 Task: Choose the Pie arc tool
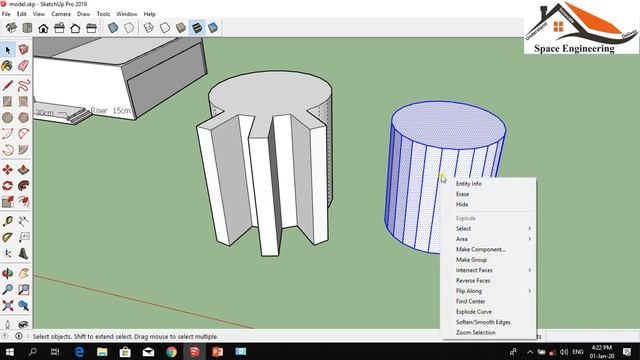[x=23, y=150]
